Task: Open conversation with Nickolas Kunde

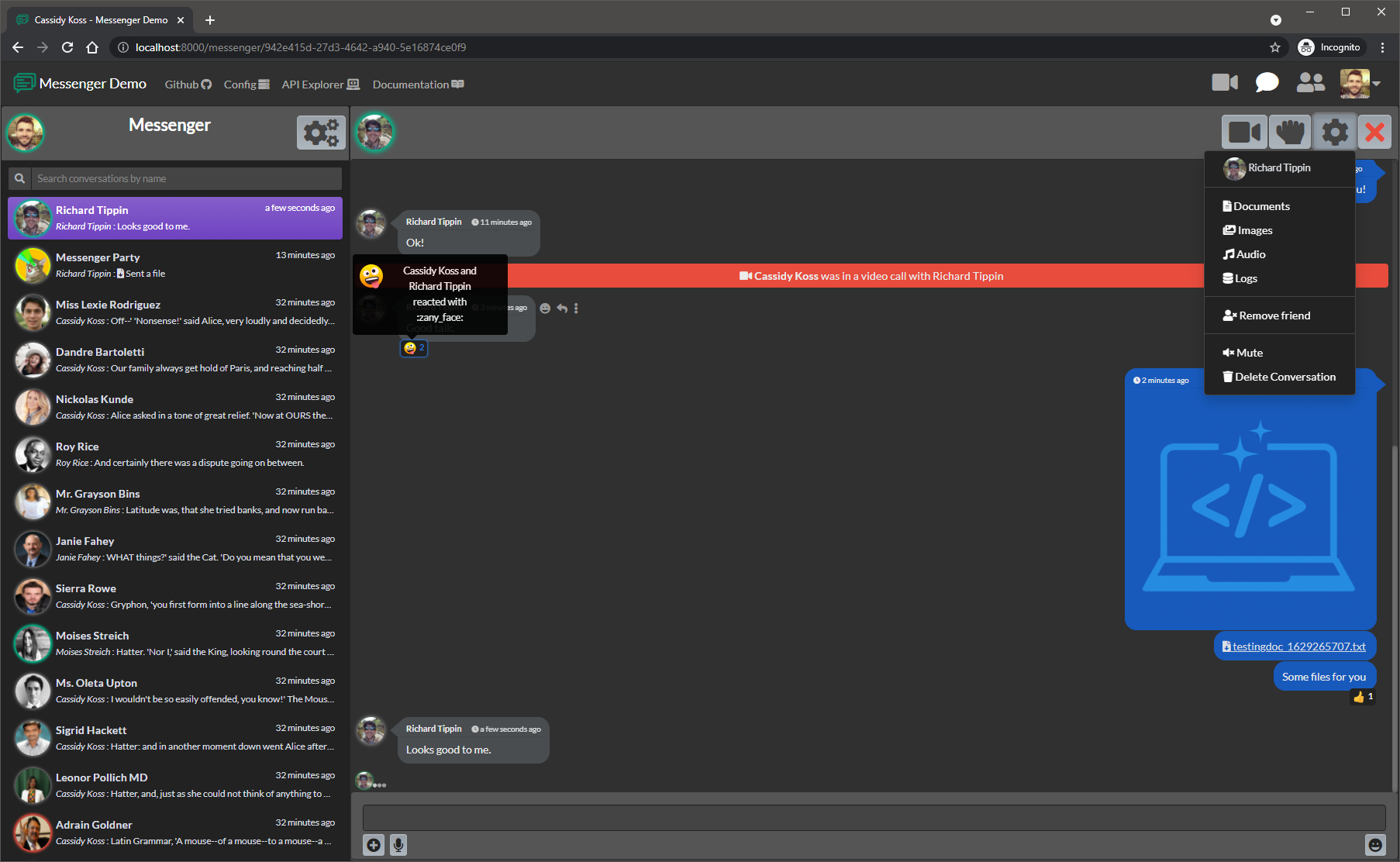Action: point(175,408)
